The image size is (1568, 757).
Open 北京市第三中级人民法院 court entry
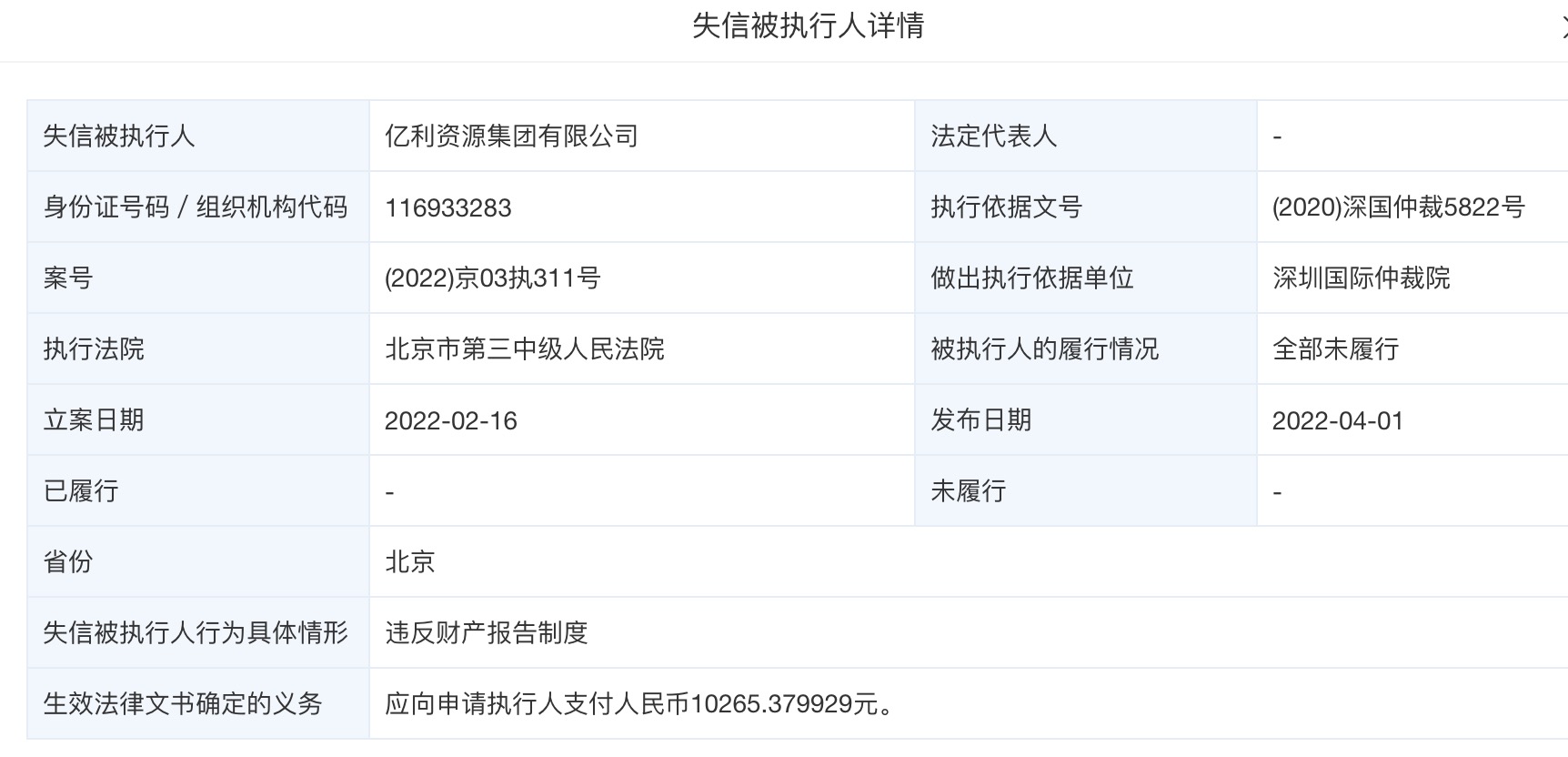525,349
